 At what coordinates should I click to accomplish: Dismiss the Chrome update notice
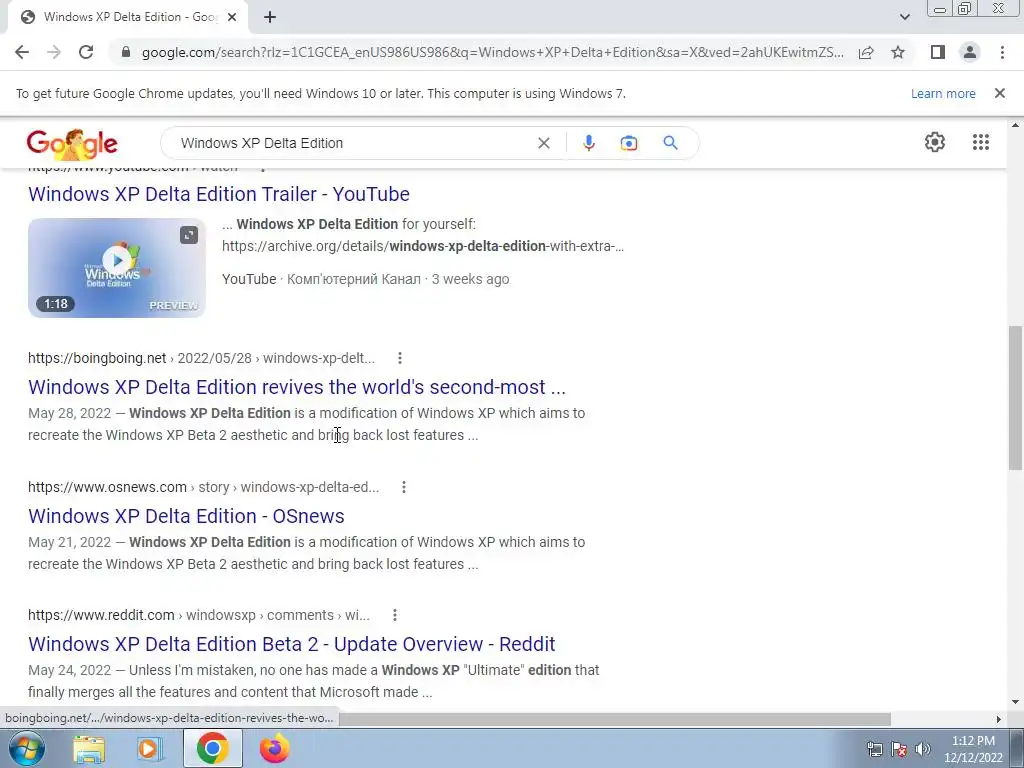pyautogui.click(x=1000, y=93)
